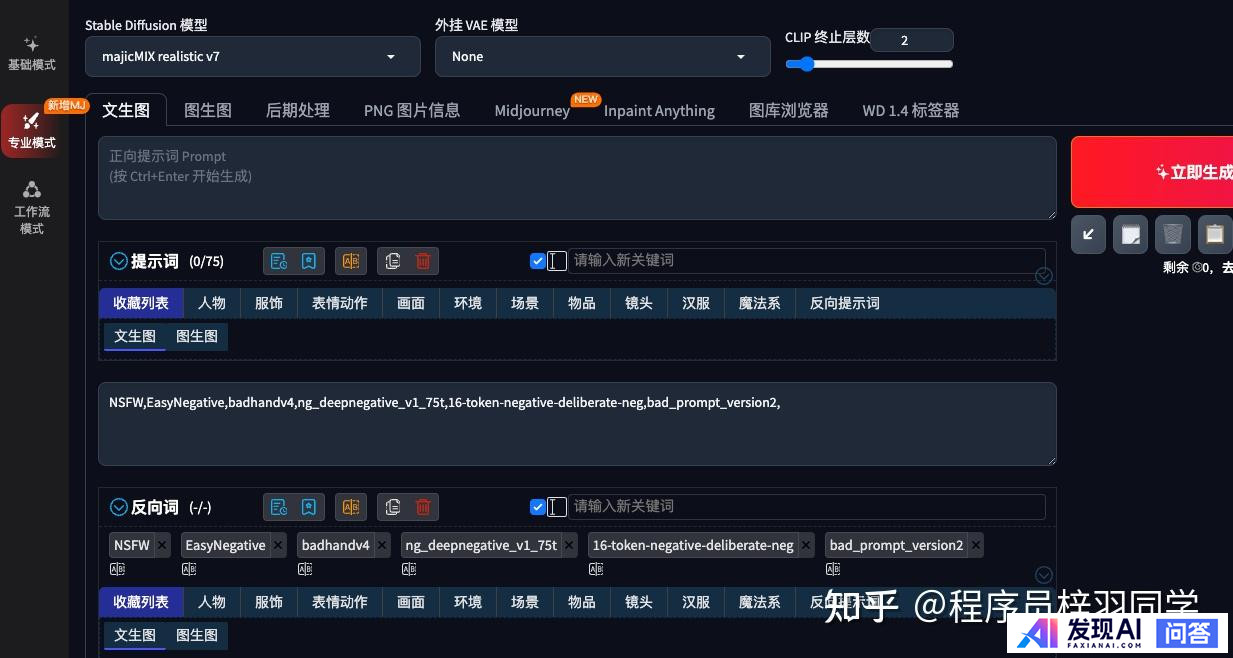Image resolution: width=1233 pixels, height=658 pixels.
Task: Click 反向词 请输入新关键词 input field
Action: (x=806, y=506)
